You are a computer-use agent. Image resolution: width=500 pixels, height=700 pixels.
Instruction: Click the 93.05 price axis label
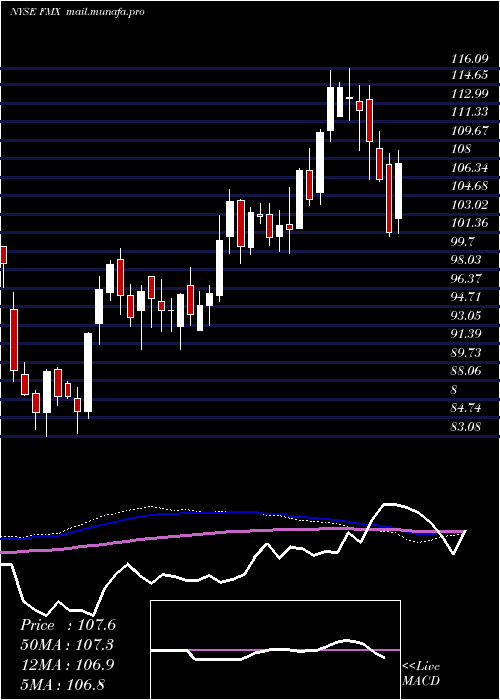pyautogui.click(x=466, y=316)
